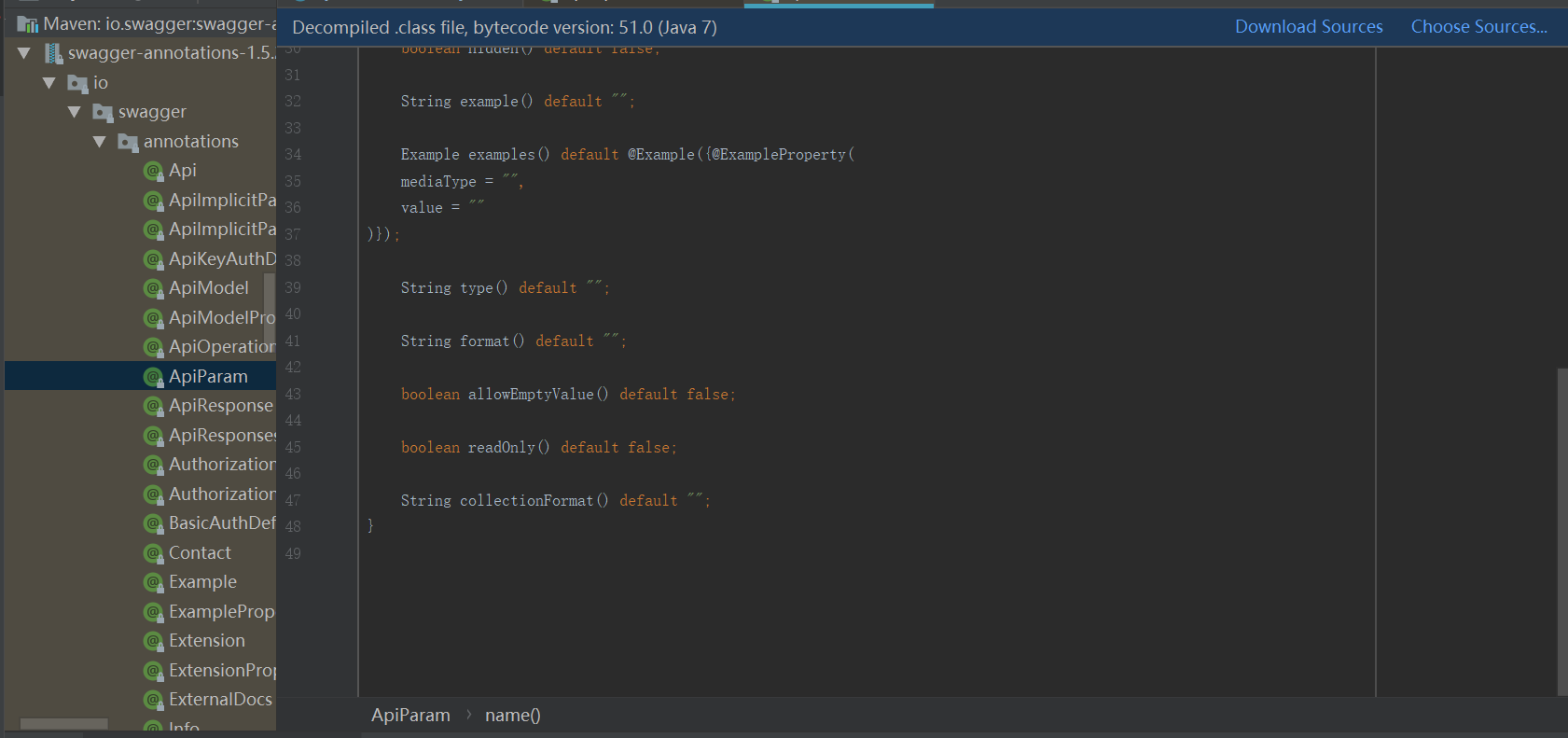Screen dimensions: 1568x738
Task: Collapse the io package node
Action: point(49,83)
